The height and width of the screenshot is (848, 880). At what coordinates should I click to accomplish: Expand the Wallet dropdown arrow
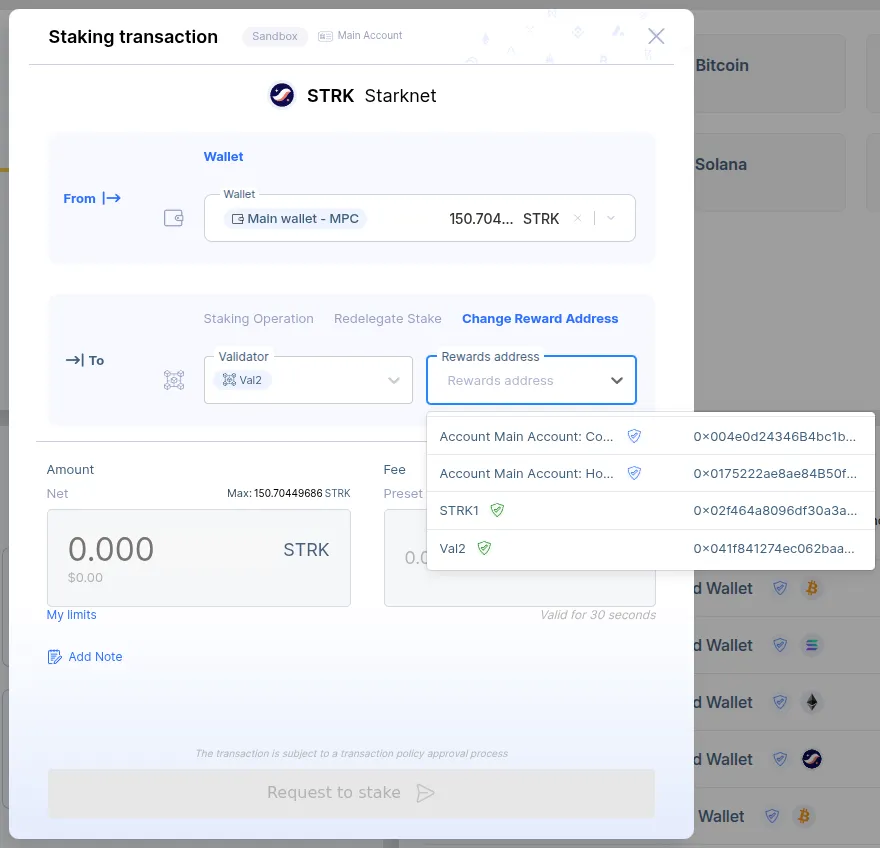[x=611, y=218]
